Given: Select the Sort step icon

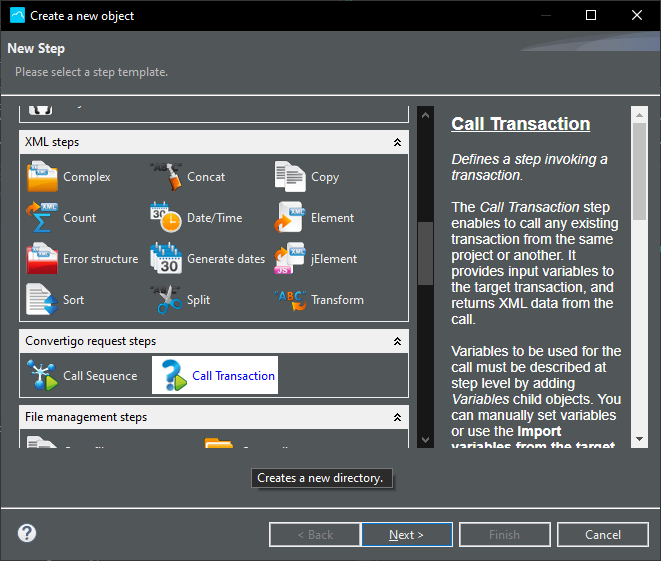Looking at the screenshot, I should click(42, 299).
